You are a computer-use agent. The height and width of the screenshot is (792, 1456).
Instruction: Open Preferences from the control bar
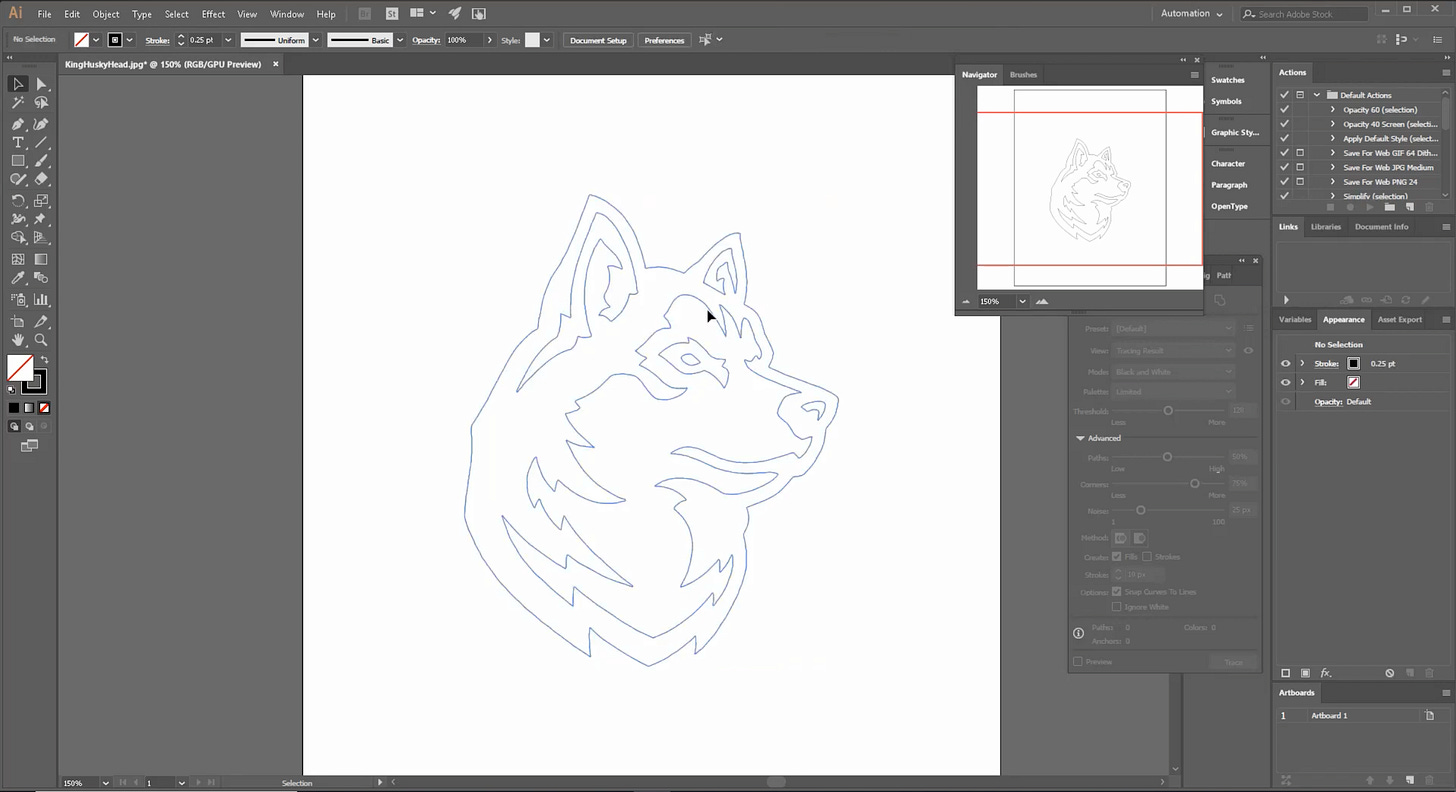click(x=664, y=40)
